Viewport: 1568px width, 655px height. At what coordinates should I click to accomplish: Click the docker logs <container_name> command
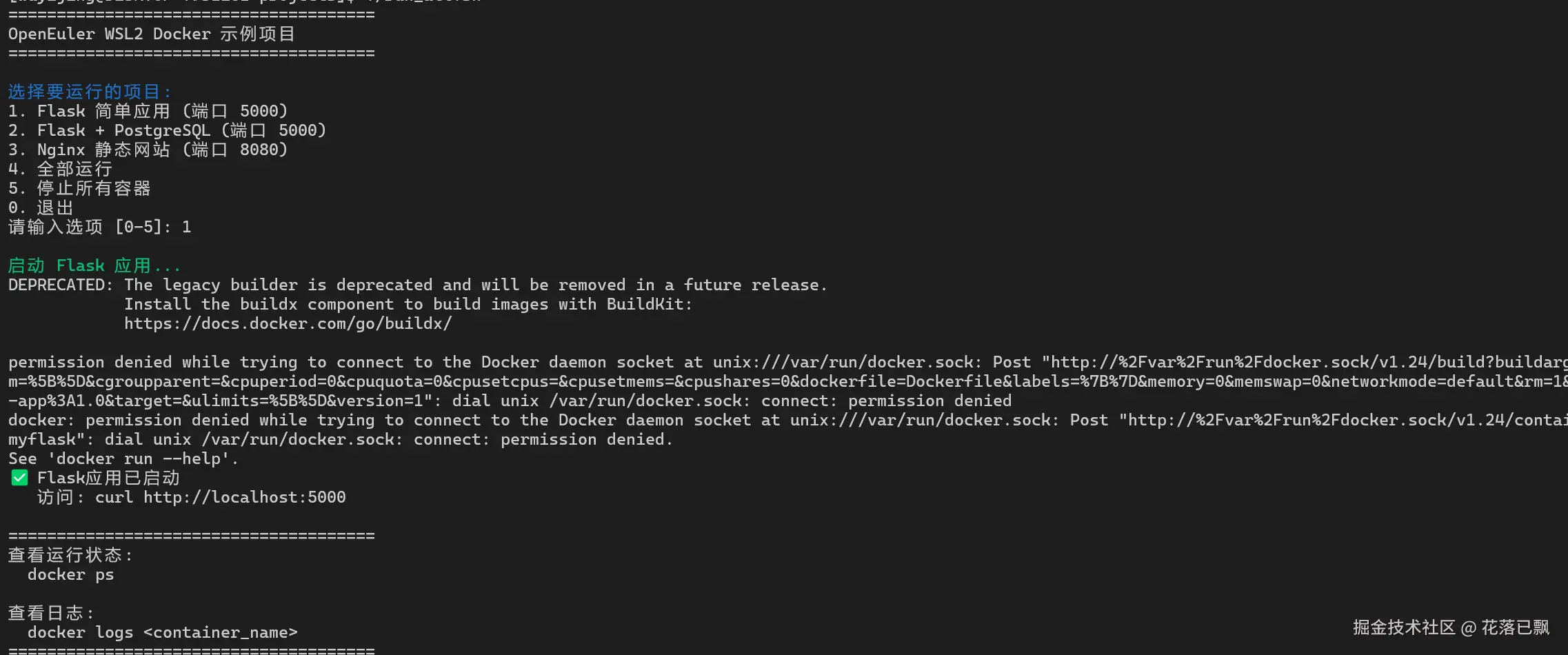[x=163, y=632]
